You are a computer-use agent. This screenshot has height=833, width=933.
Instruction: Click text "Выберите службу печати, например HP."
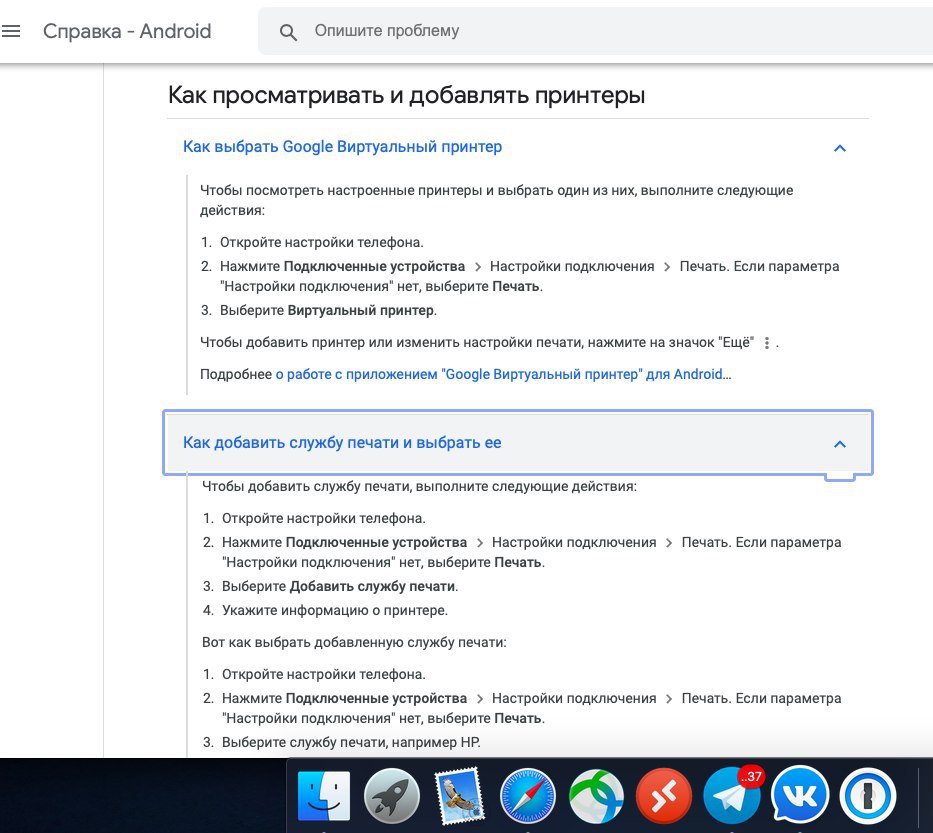click(351, 742)
